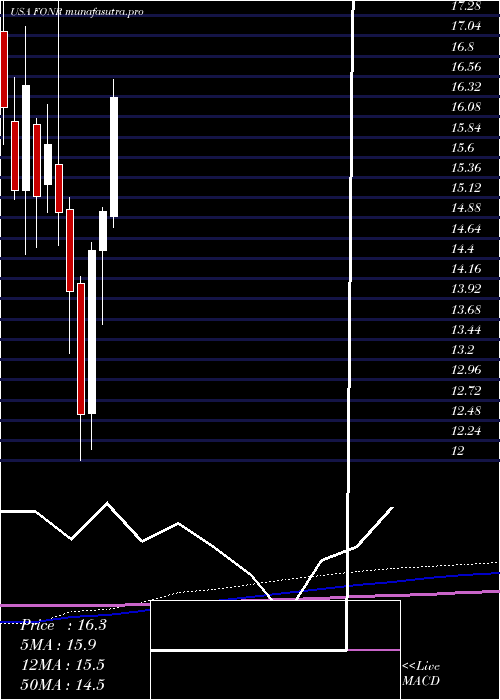Click the 12.72 price axis label
This screenshot has width=500, height=700.
pos(466,391)
